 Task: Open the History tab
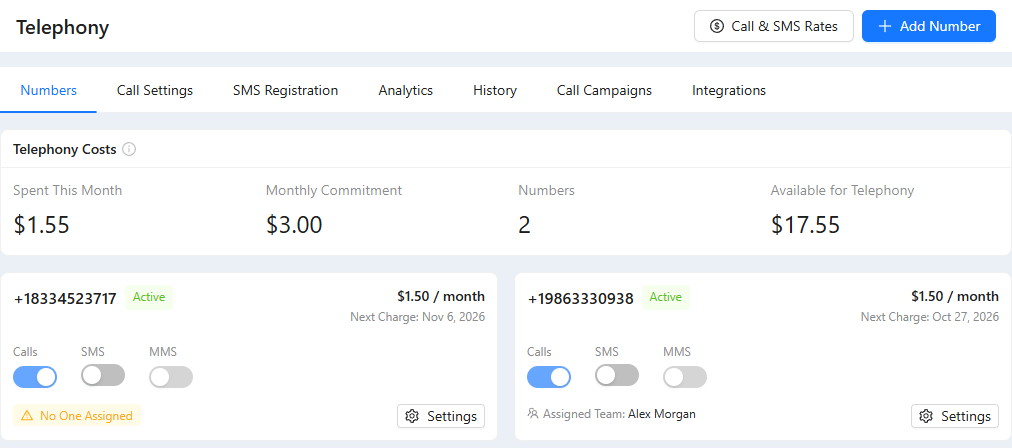click(494, 90)
